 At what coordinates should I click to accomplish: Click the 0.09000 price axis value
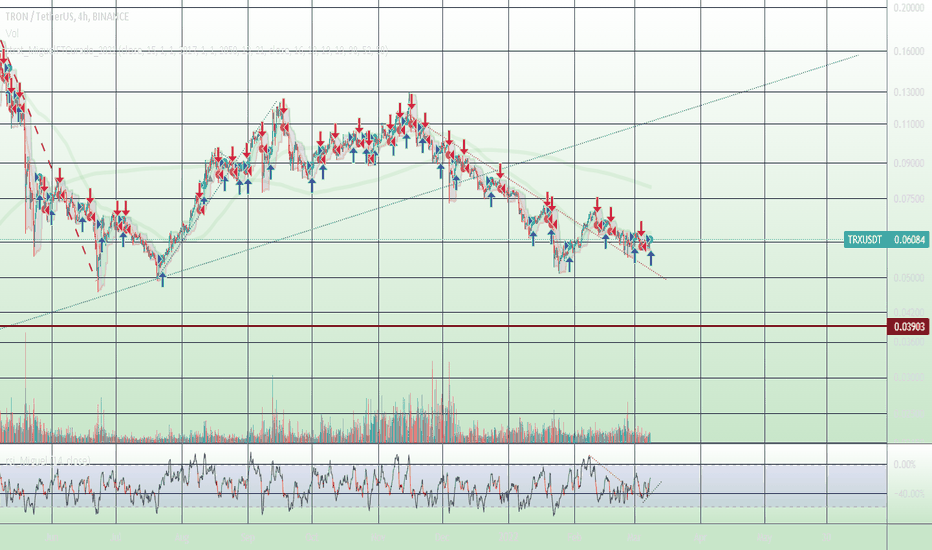pos(909,163)
